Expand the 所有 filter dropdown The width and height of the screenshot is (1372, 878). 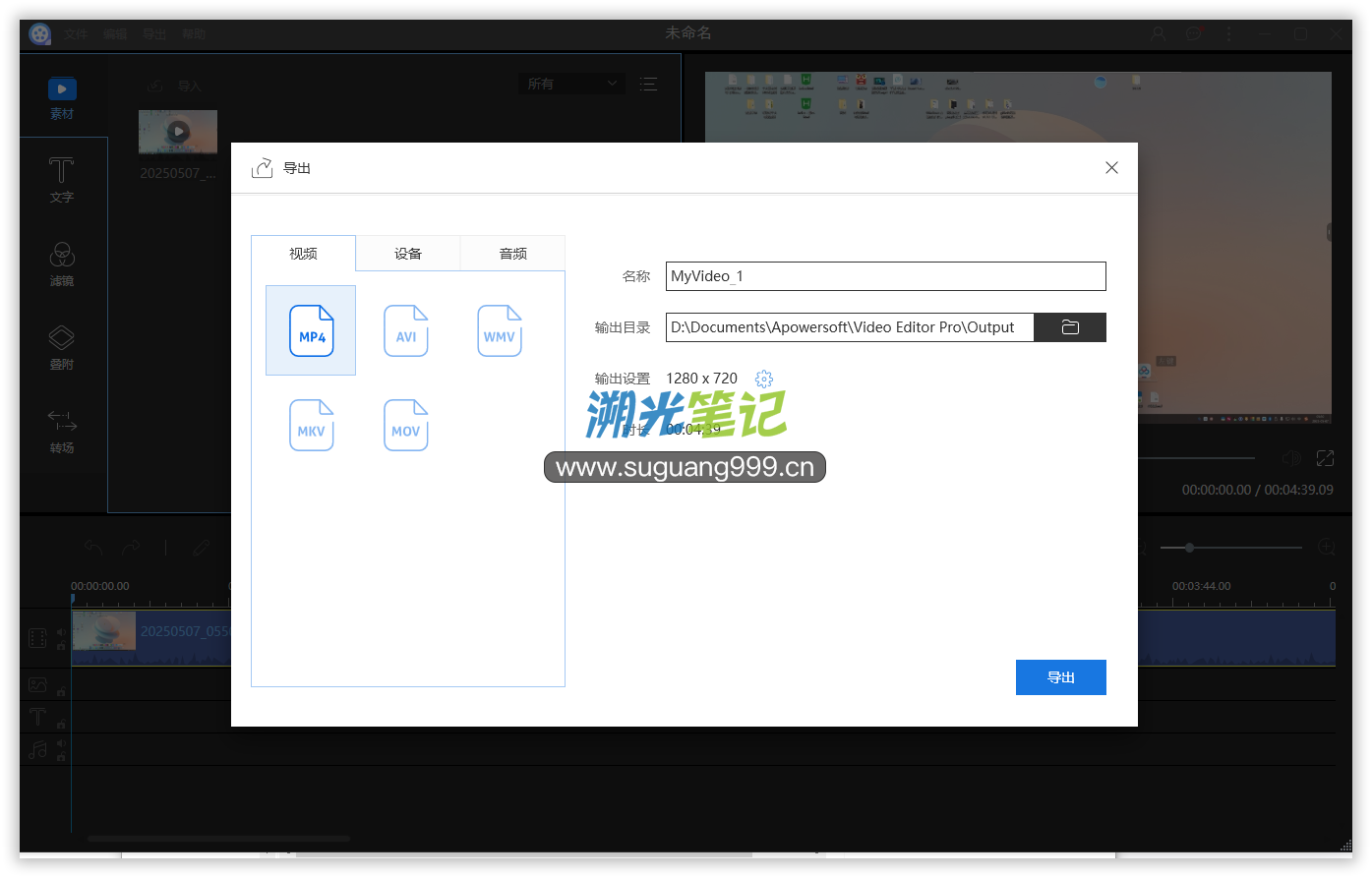point(572,84)
